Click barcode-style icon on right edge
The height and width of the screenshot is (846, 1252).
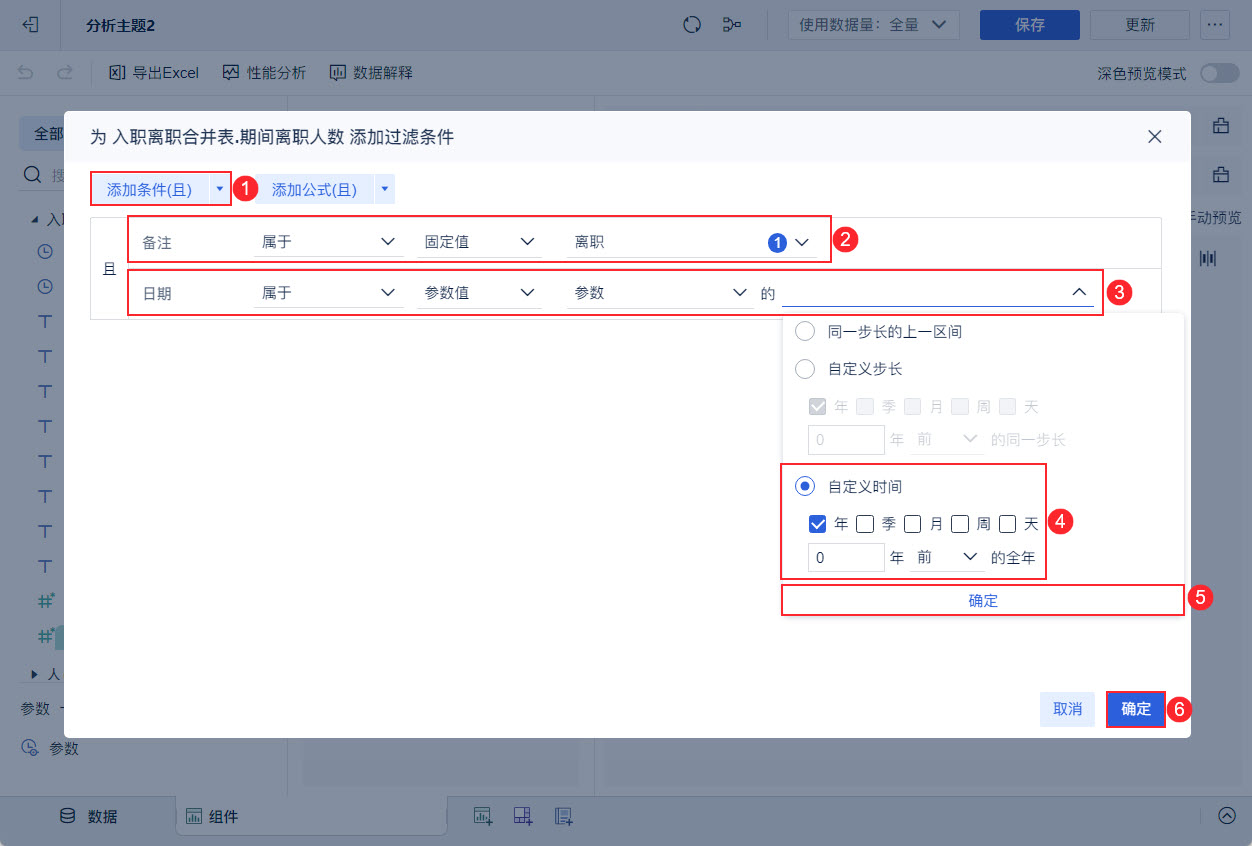tap(1208, 258)
